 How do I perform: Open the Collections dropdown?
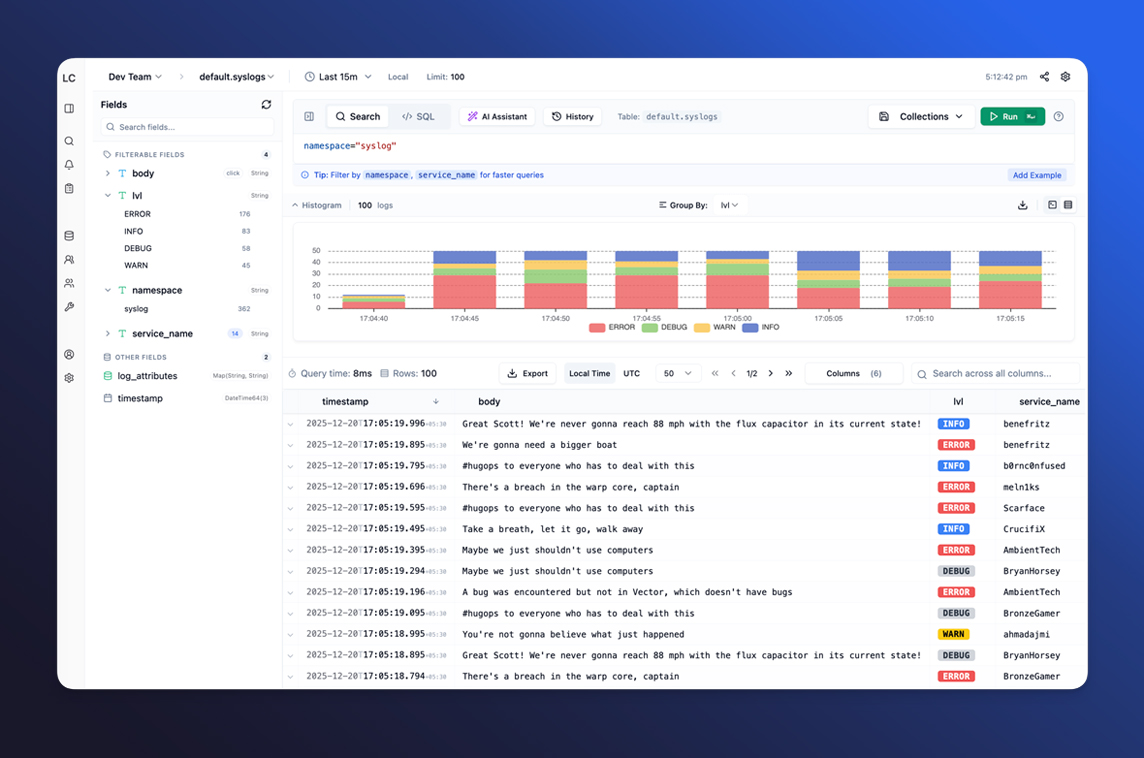921,117
